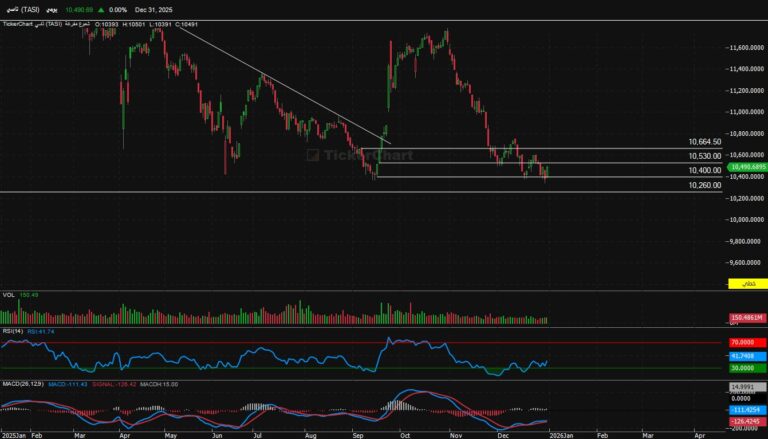The height and width of the screenshot is (439, 768).
Task: Click the green 30.0000 RSI oversold tag
Action: pyautogui.click(x=746, y=367)
